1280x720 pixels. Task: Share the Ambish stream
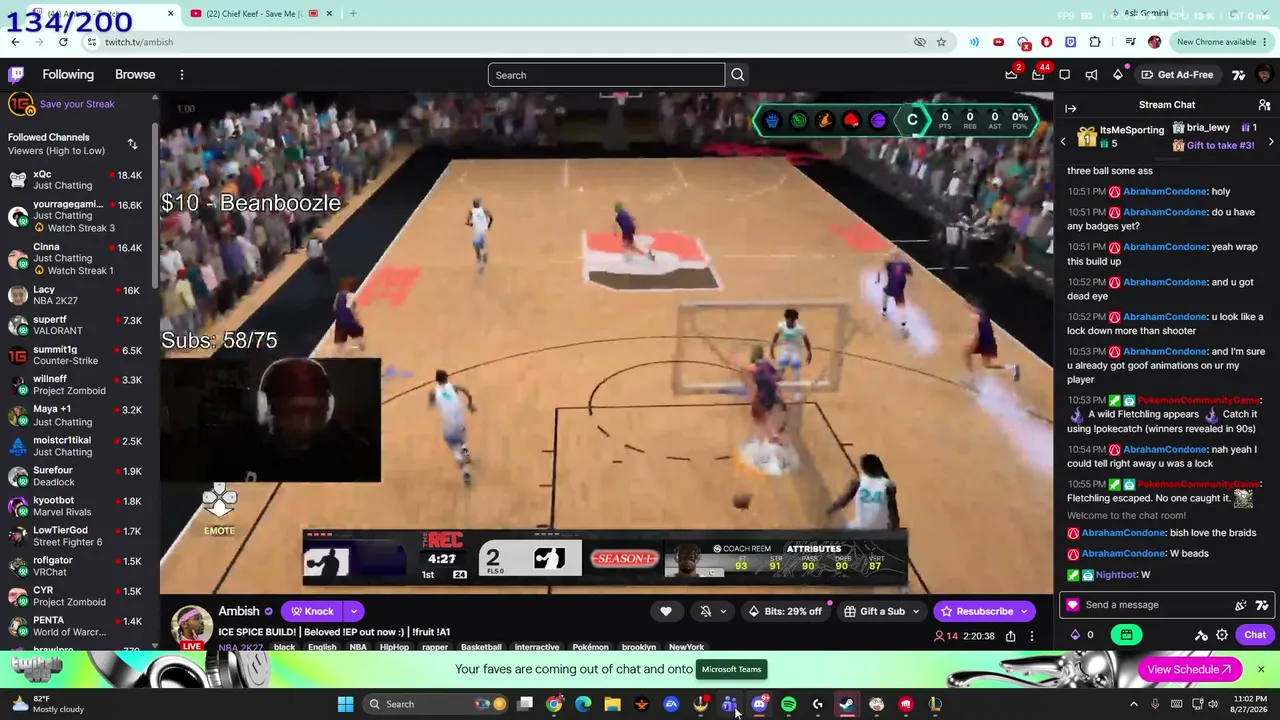tap(1011, 636)
